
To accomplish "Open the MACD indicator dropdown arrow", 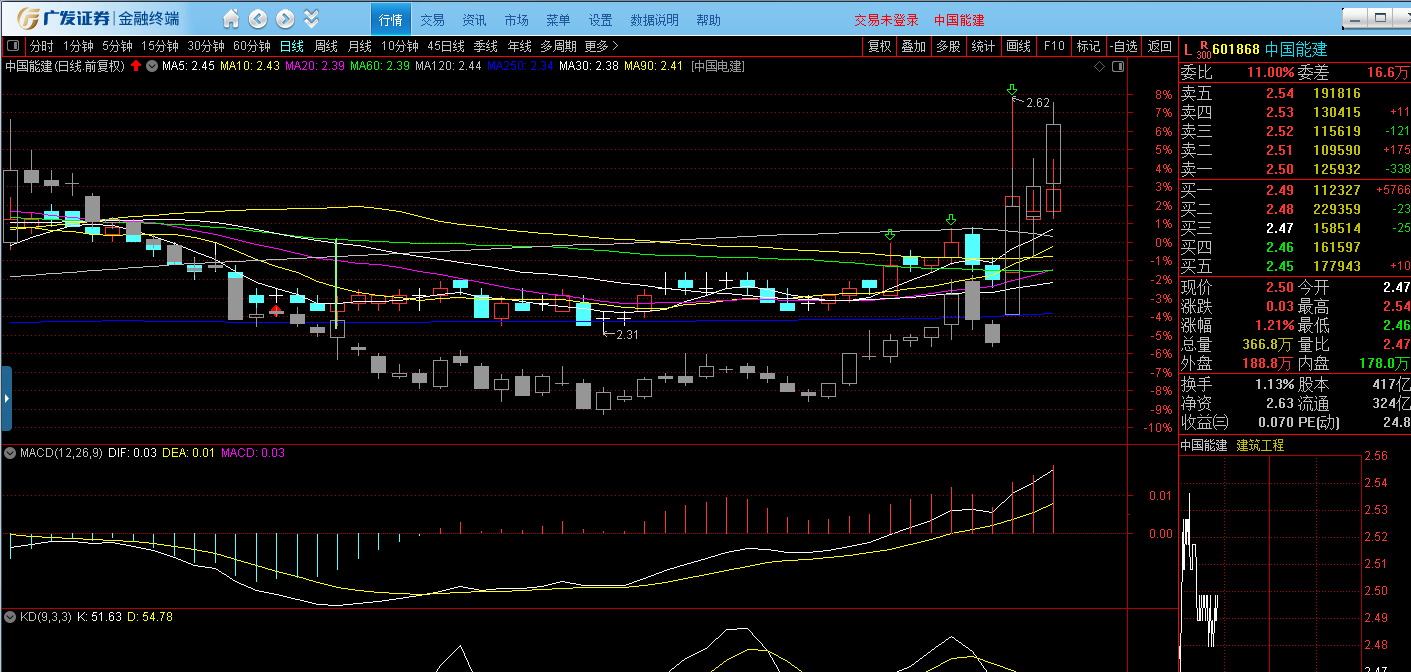I will [11, 453].
